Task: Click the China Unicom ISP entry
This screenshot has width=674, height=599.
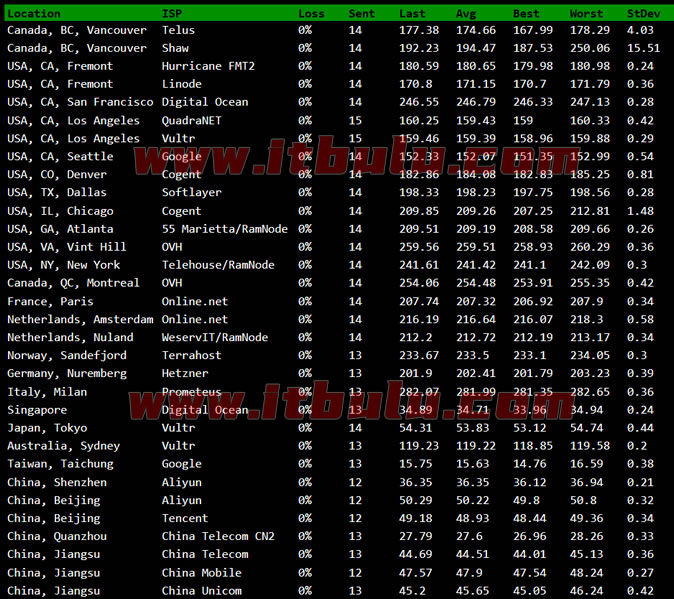Action: 202,592
